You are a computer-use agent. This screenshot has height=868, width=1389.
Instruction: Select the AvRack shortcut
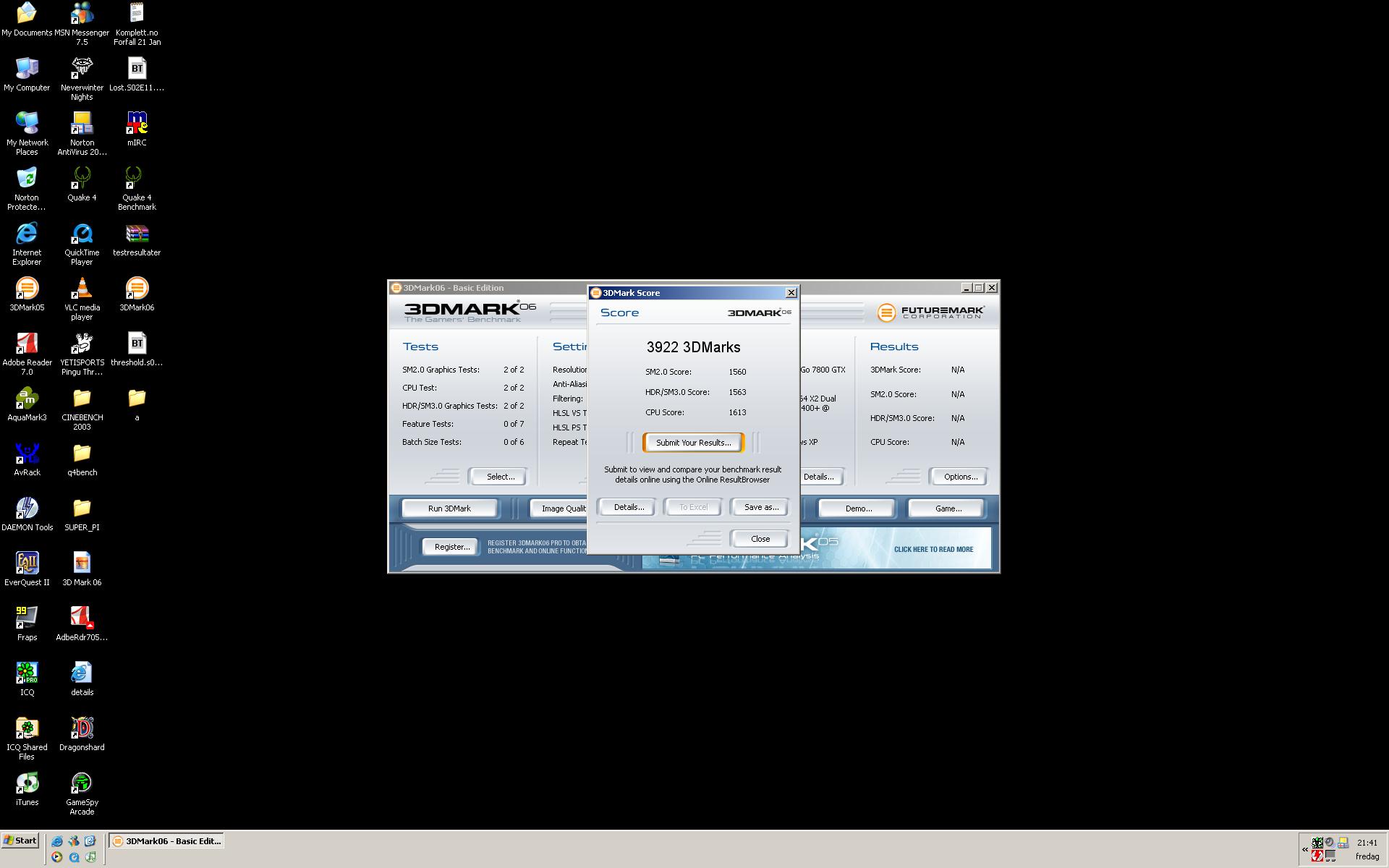pyautogui.click(x=27, y=459)
